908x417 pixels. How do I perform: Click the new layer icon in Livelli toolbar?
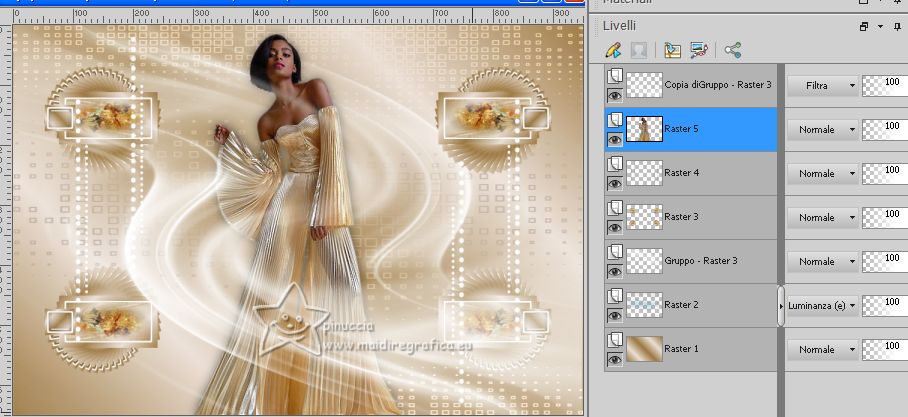click(672, 50)
